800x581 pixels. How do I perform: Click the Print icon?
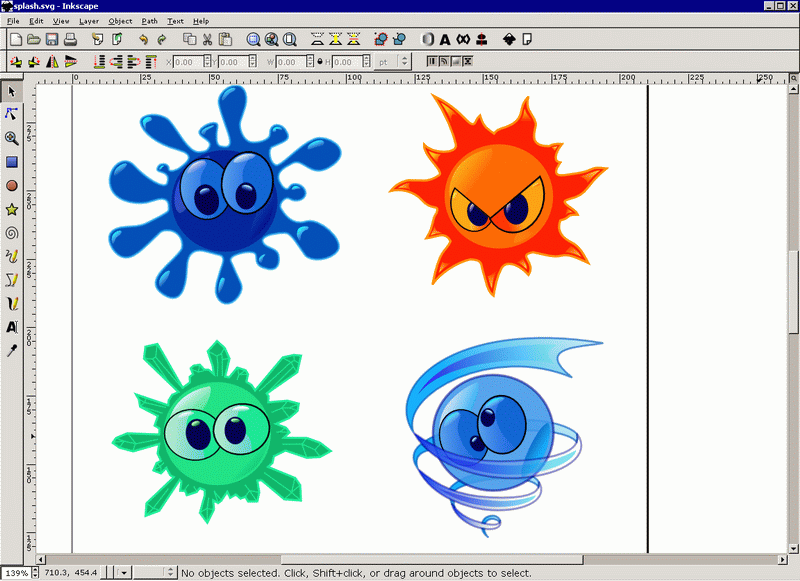pyautogui.click(x=70, y=39)
